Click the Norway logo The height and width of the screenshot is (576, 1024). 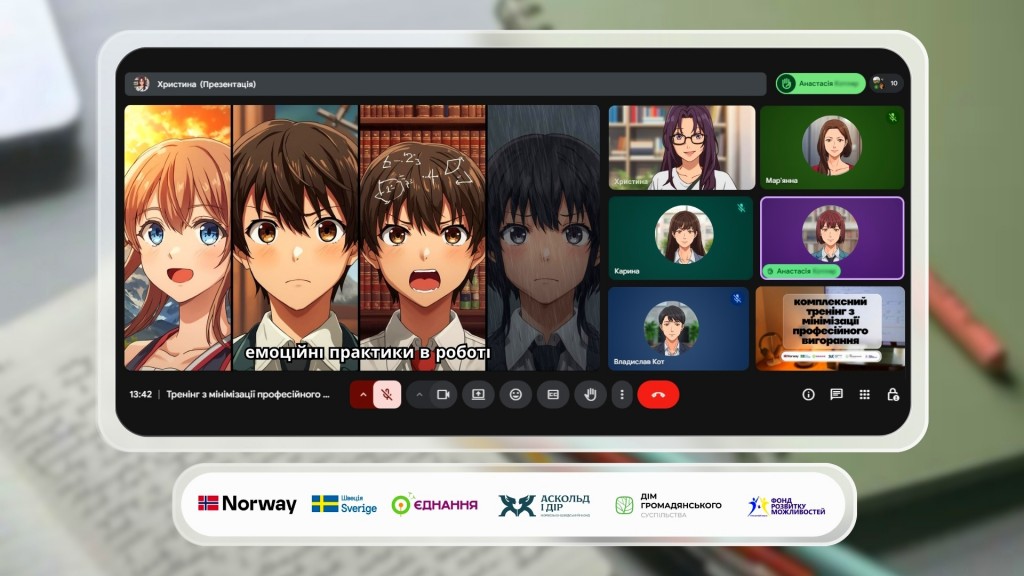[x=248, y=504]
